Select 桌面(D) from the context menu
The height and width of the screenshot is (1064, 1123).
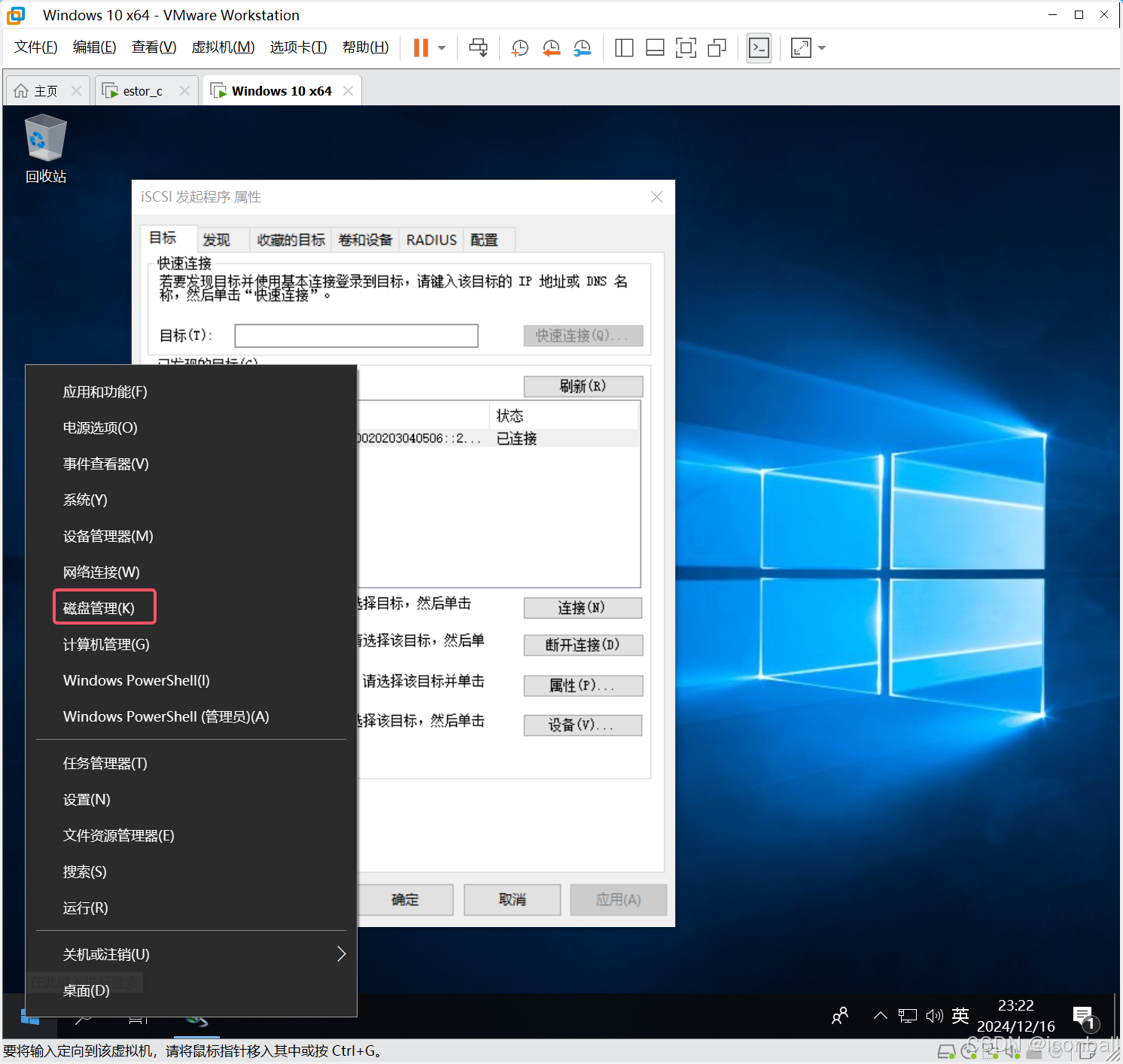click(x=191, y=991)
